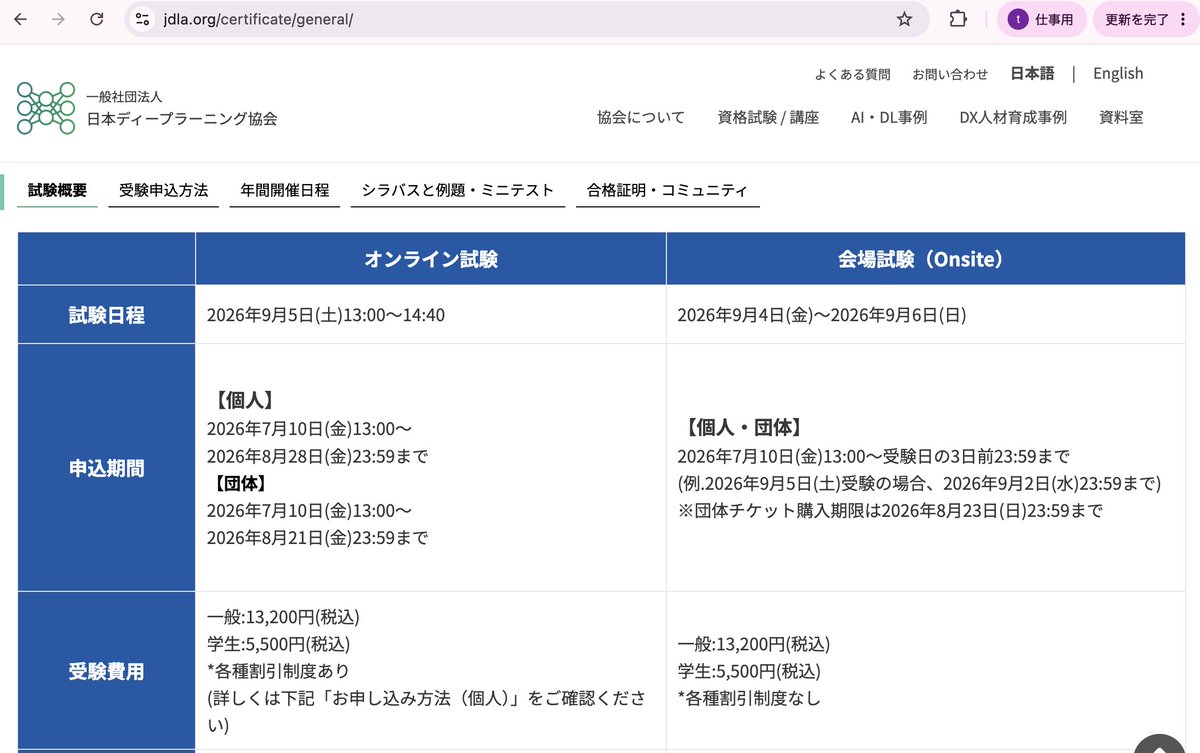Click the 更新を完了 update button
The width and height of the screenshot is (1200, 753).
click(1136, 19)
